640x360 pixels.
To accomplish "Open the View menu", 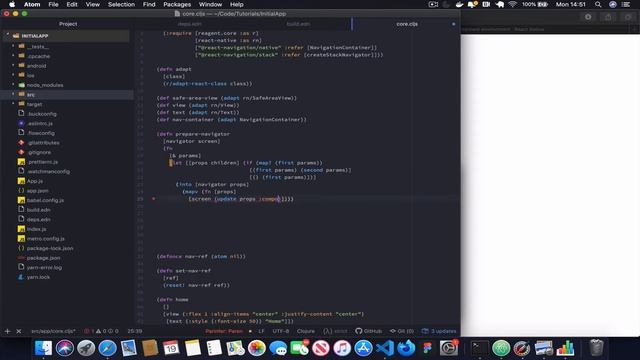I will tap(93, 4).
